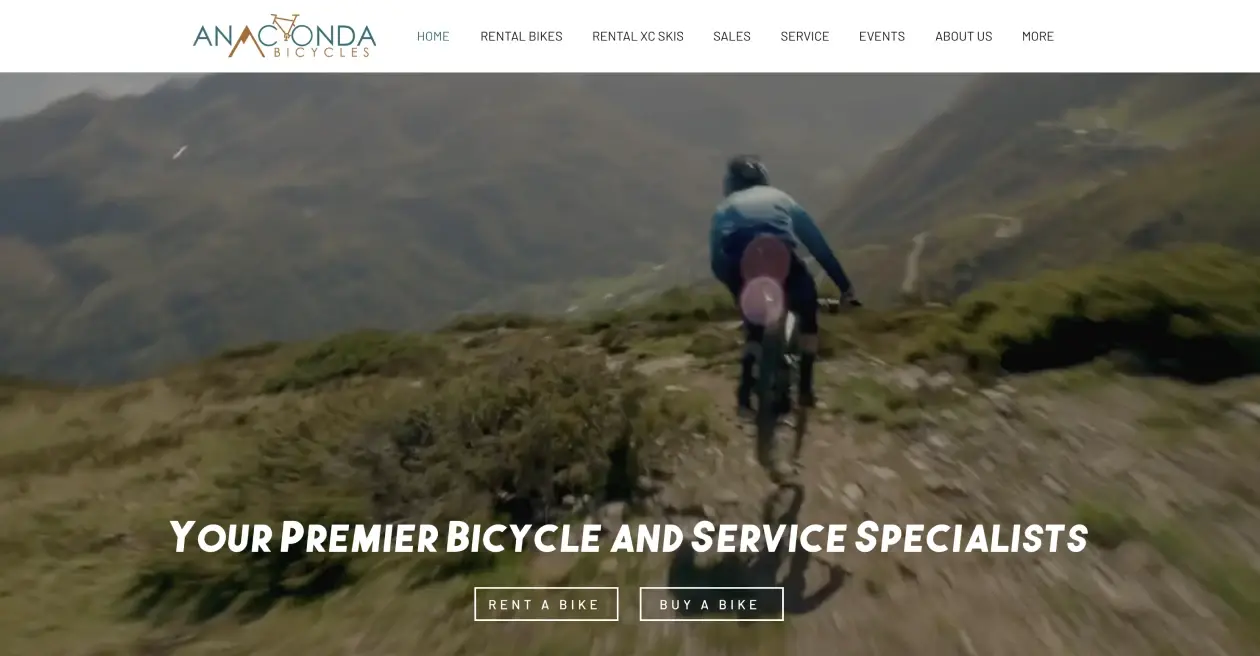Open the RENTAL BIKES page
The image size is (1260, 656).
521,36
